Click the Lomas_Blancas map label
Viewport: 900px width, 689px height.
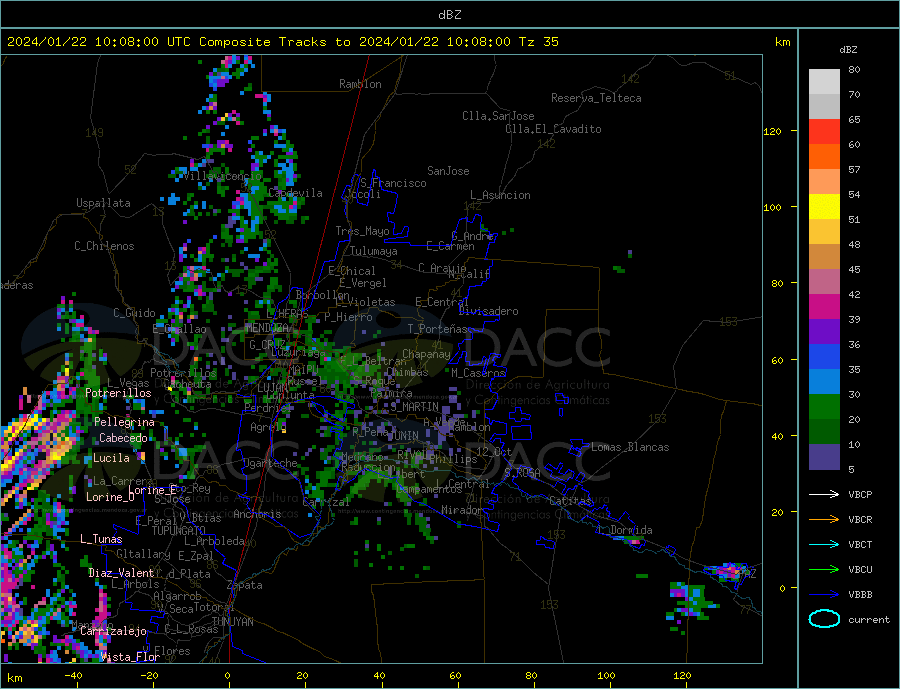click(630, 447)
